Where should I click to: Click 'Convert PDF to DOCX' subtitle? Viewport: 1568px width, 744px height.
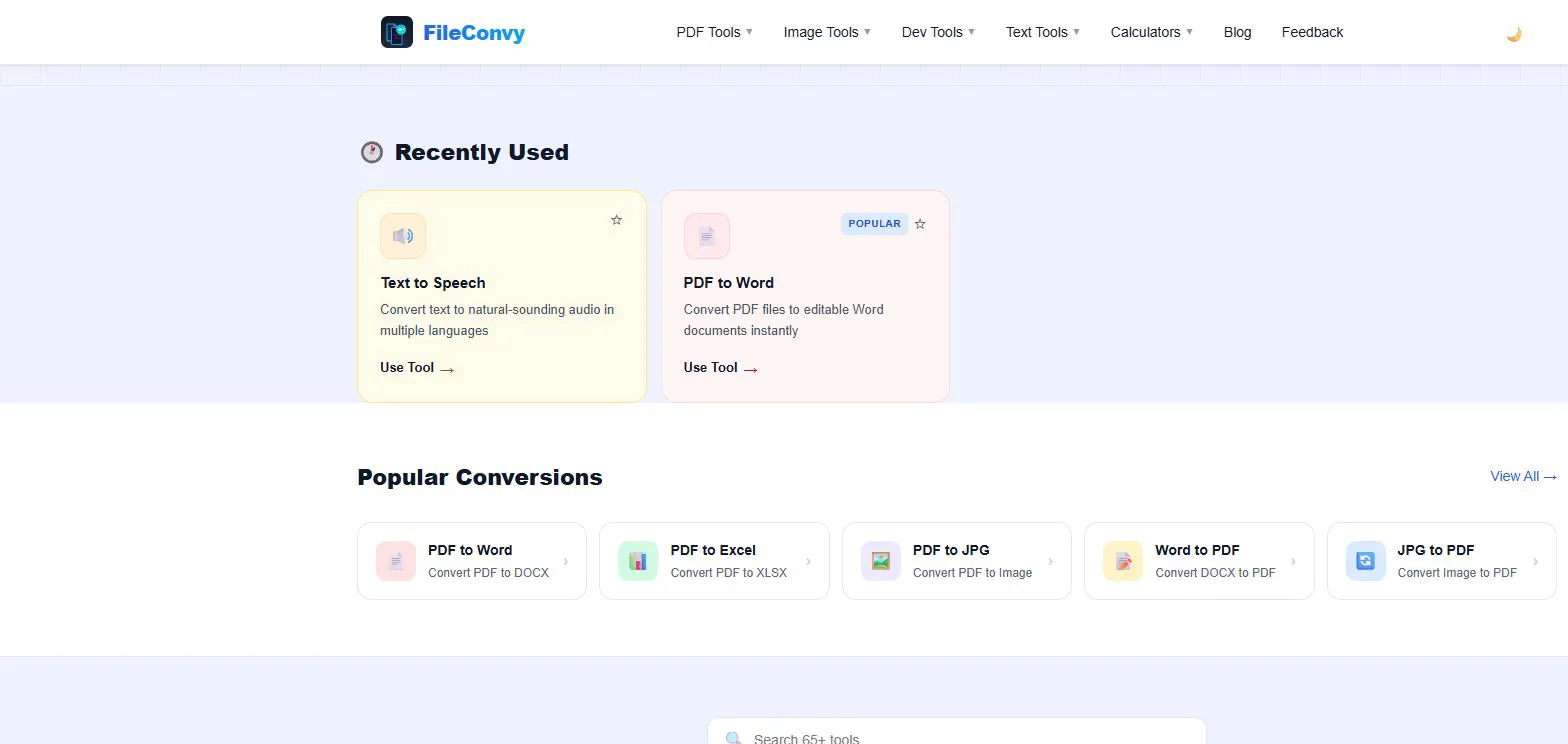(x=488, y=573)
